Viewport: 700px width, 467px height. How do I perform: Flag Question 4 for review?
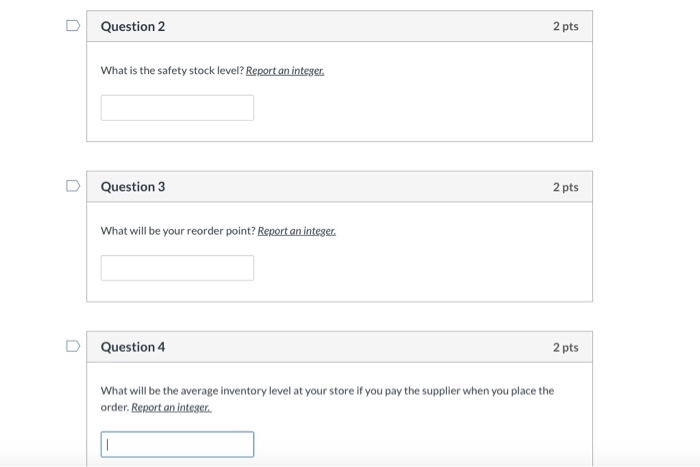72,346
